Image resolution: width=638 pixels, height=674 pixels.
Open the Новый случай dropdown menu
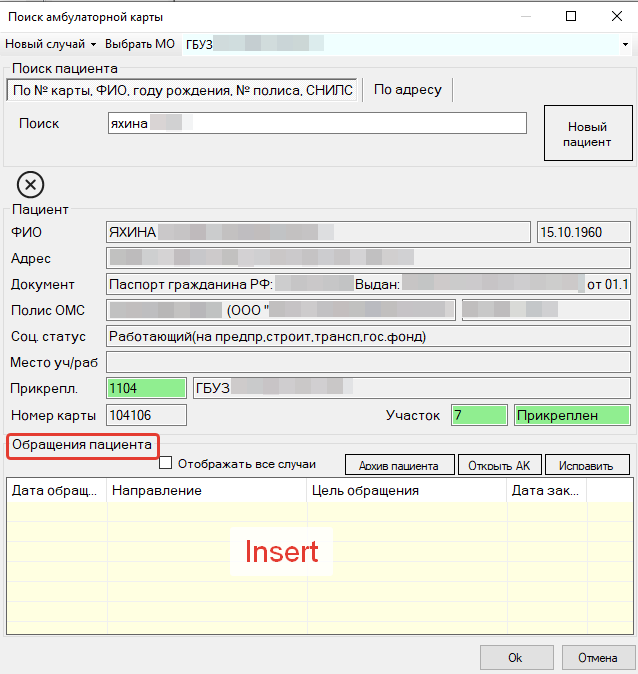point(50,45)
